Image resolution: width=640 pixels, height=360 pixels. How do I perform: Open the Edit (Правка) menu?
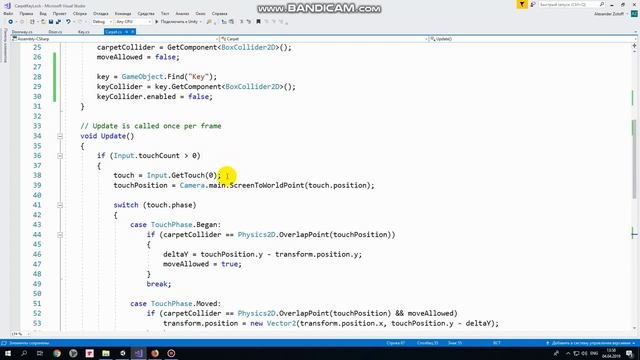[x=26, y=13]
